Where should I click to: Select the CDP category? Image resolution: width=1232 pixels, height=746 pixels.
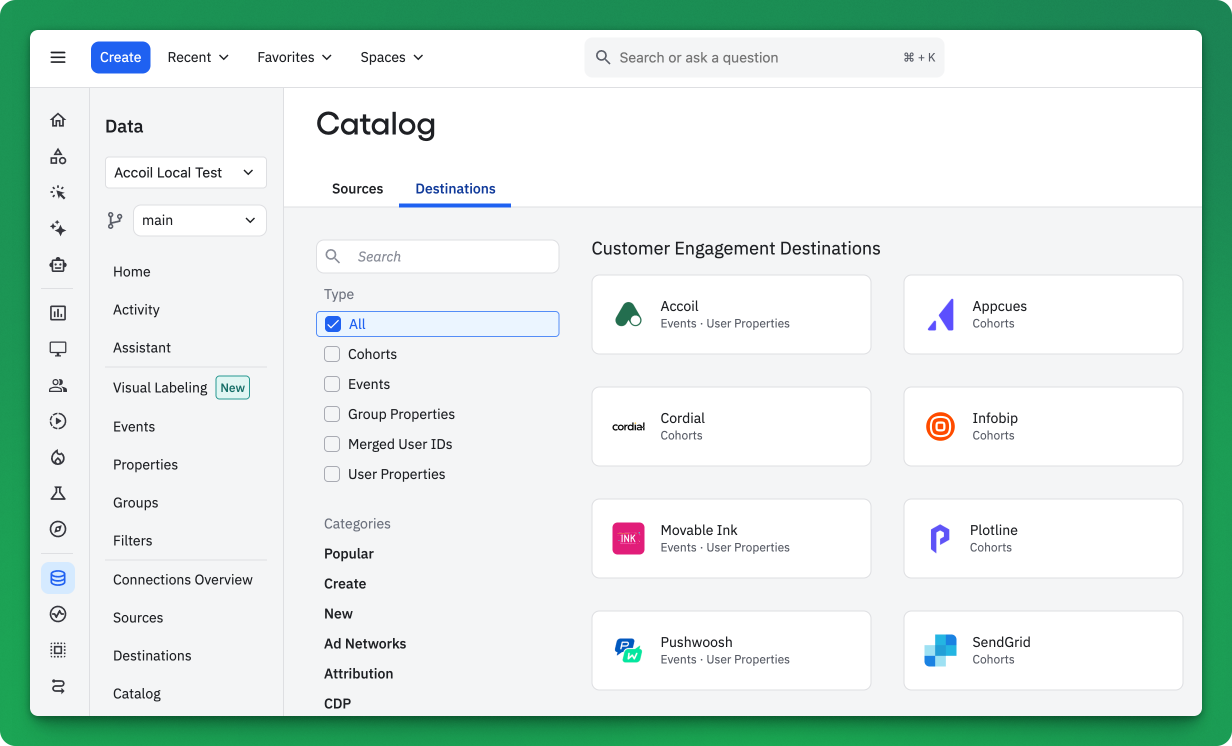tap(337, 703)
